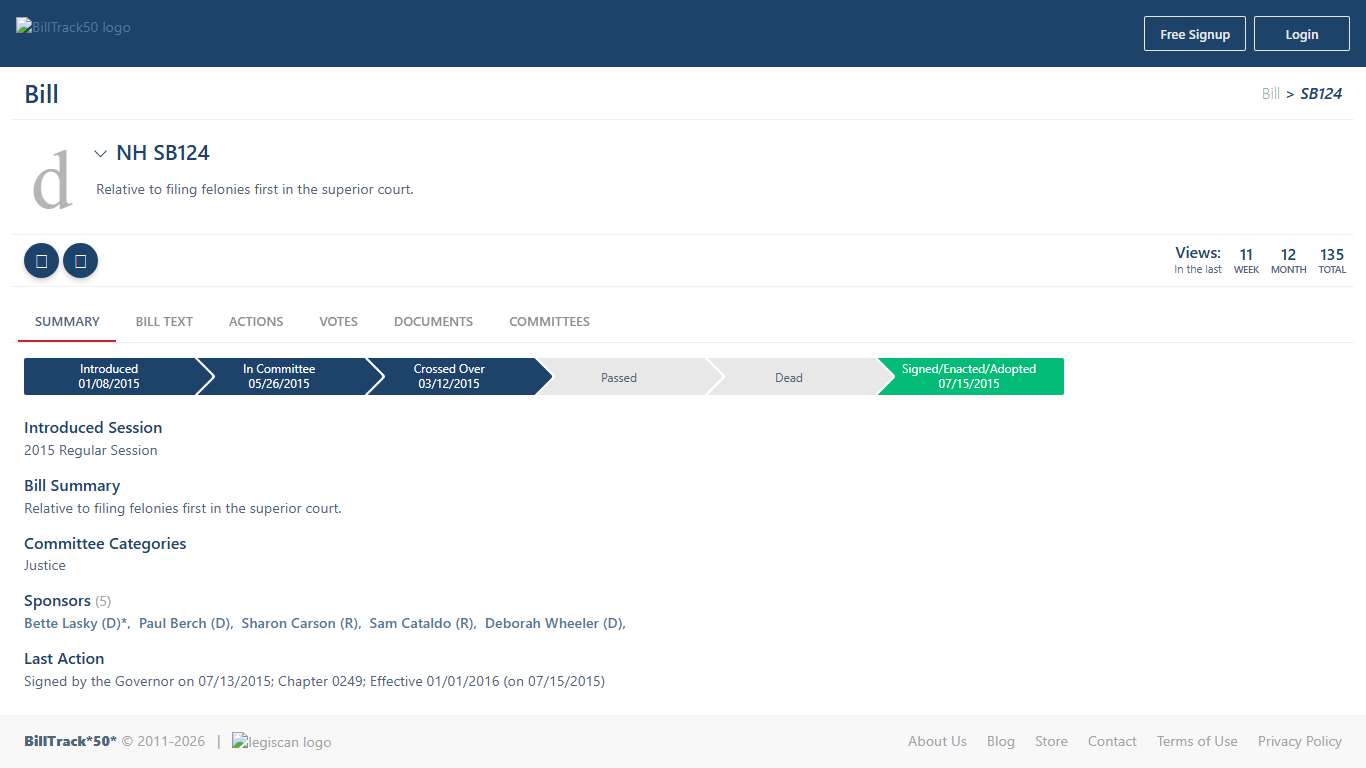
Task: Open the Actions tab
Action: 256,322
